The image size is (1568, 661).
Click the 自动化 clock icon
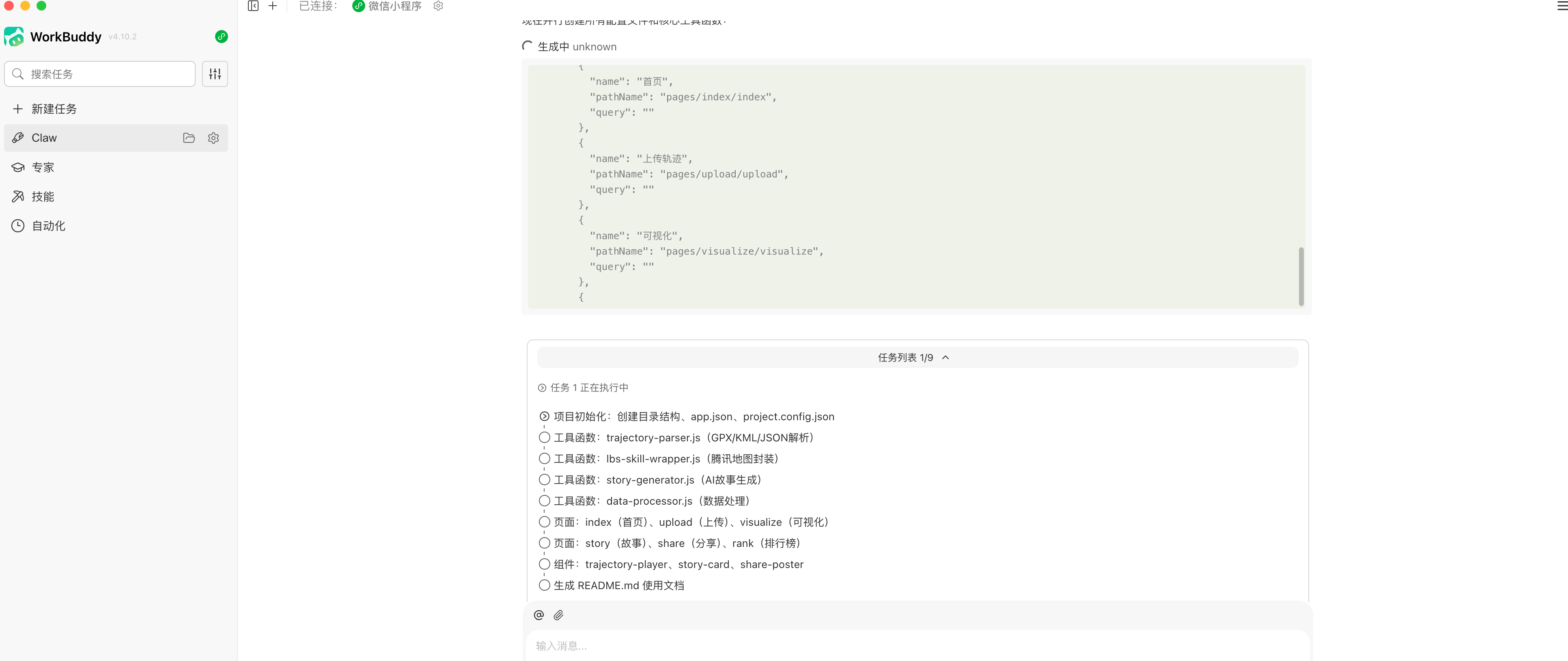pyautogui.click(x=18, y=226)
